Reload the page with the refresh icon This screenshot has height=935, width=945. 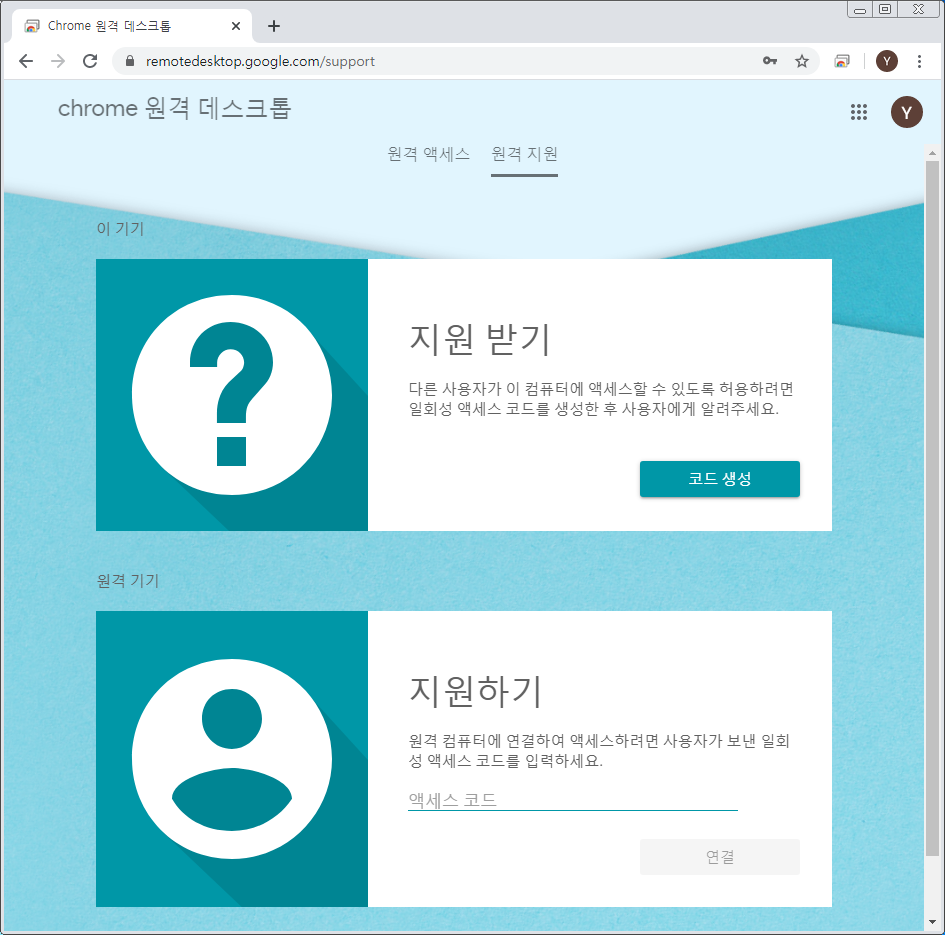pos(90,61)
